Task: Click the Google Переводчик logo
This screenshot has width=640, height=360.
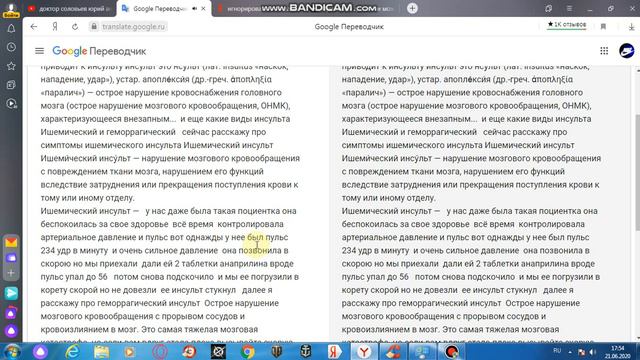Action: (99, 51)
